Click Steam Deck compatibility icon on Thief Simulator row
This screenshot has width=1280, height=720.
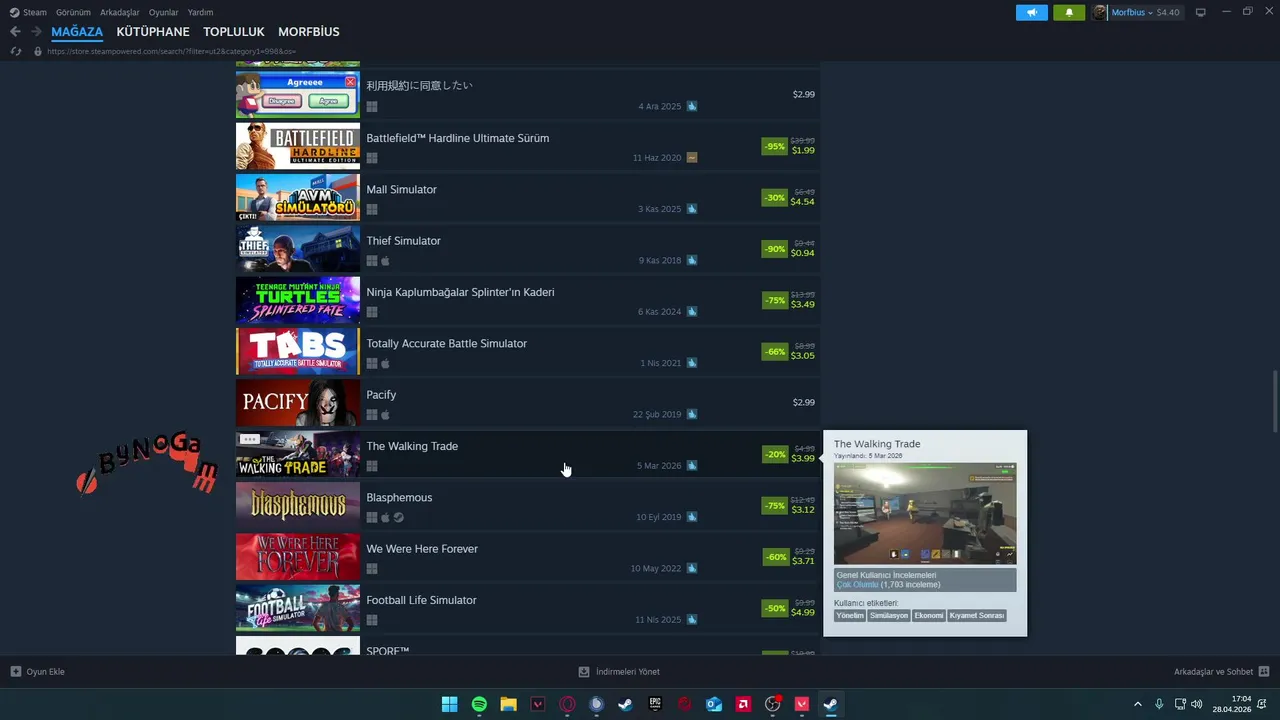click(x=692, y=260)
